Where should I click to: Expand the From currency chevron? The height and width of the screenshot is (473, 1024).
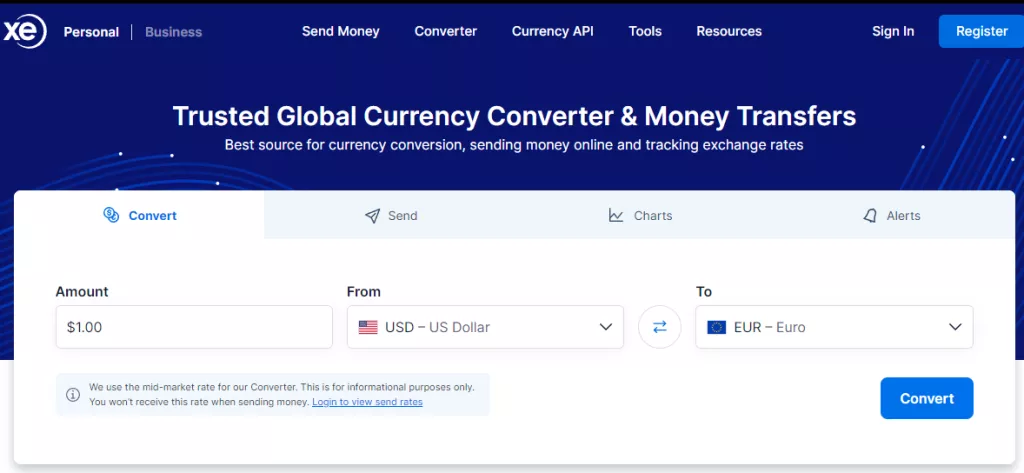(x=605, y=327)
